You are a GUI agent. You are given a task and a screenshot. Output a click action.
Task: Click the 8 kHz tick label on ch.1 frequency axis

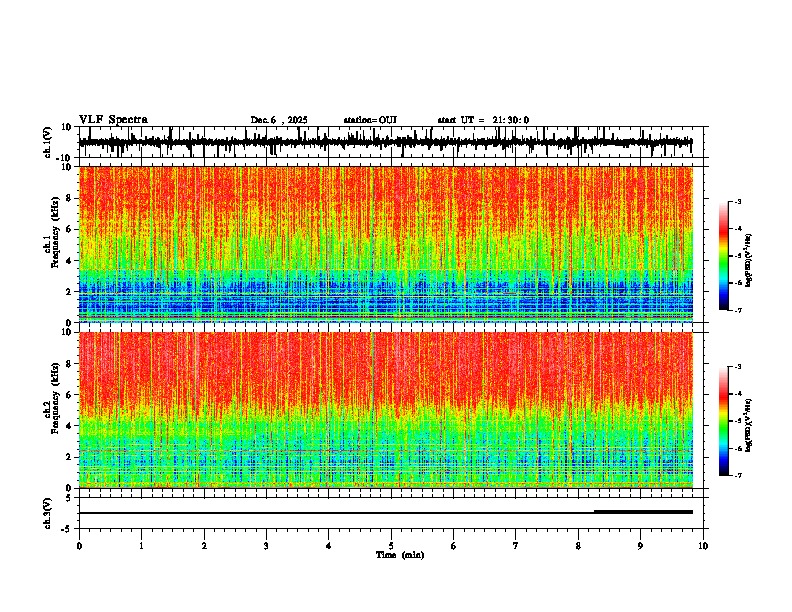click(71, 198)
